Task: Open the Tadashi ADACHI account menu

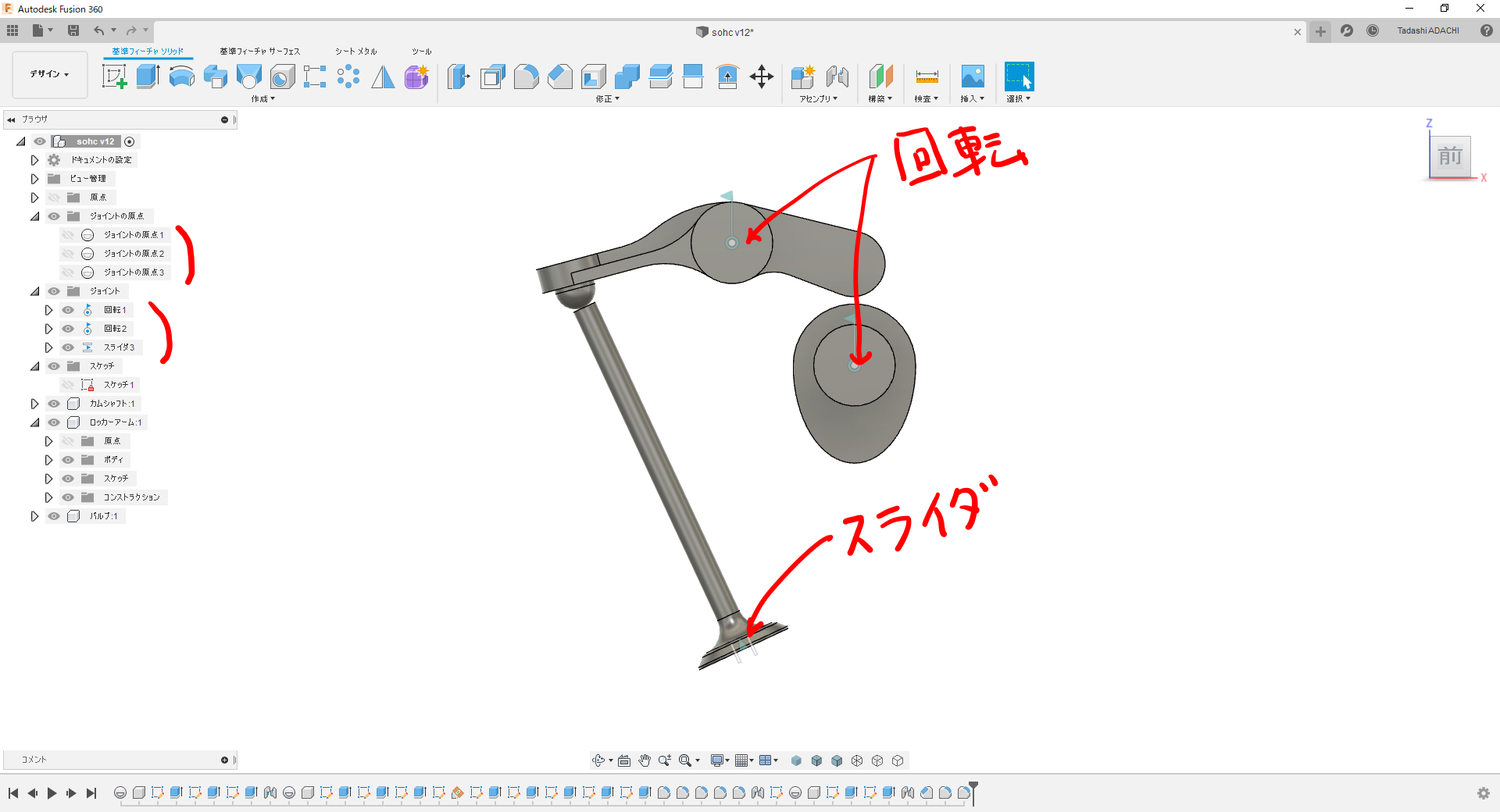Action: (x=1428, y=30)
